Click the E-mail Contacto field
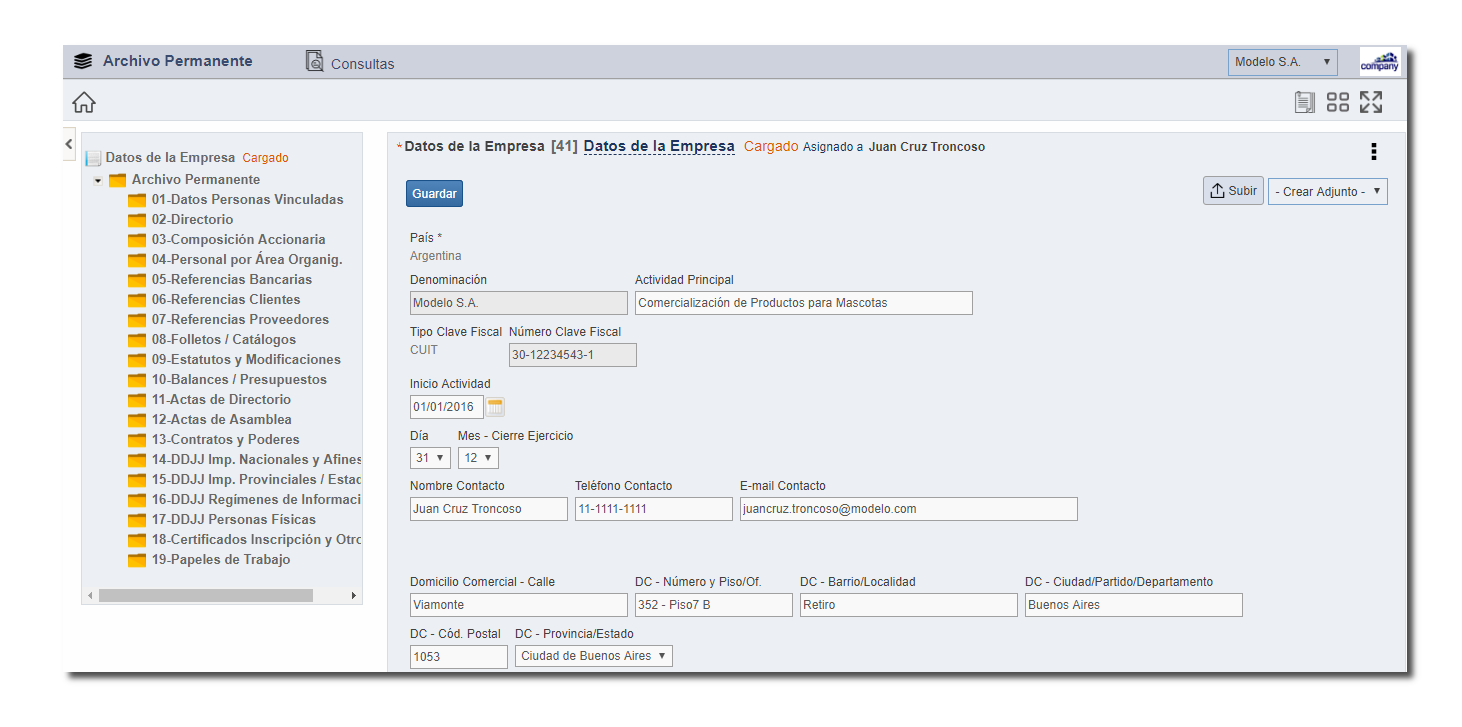The width and height of the screenshot is (1462, 727). pos(908,509)
